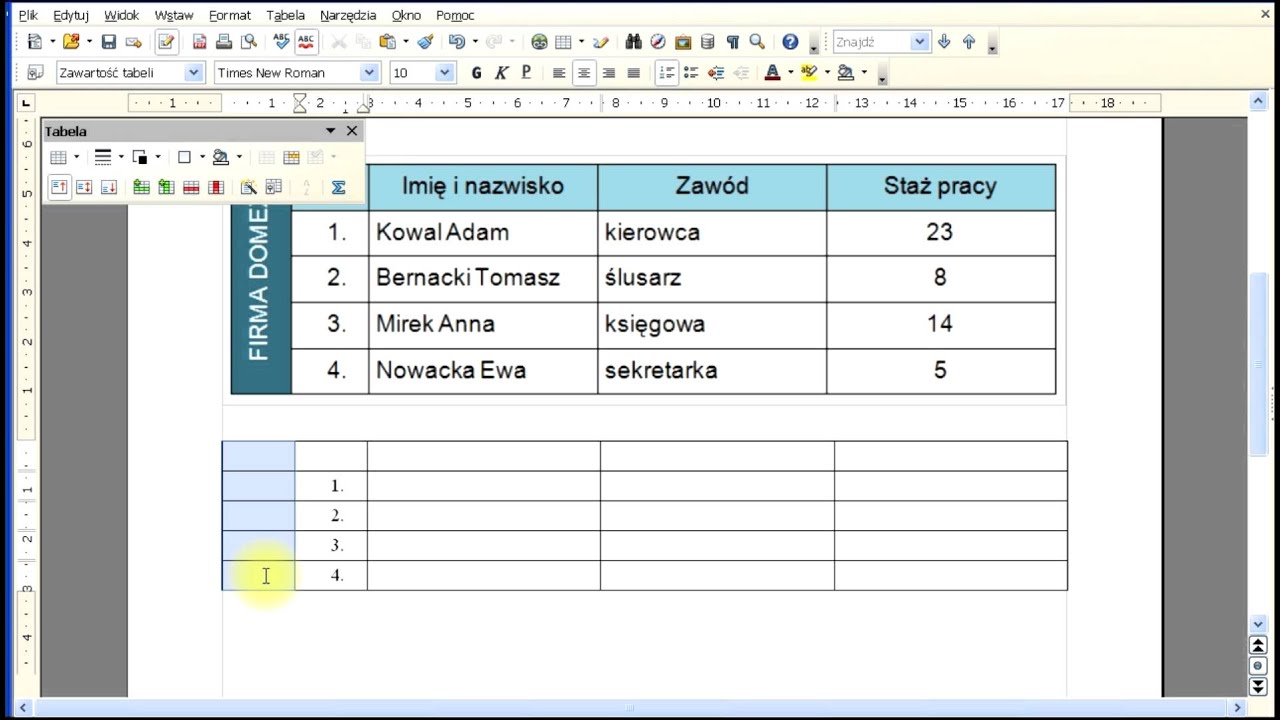Click the Zoom magnifier icon
This screenshot has height=720, width=1280.
click(x=757, y=42)
